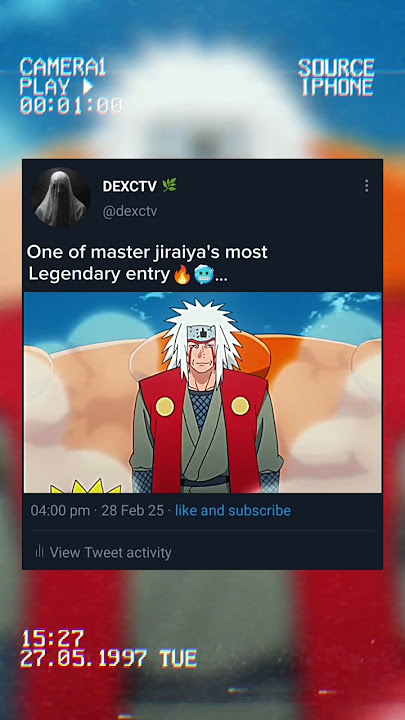Click the 'like and subscribe' link
The height and width of the screenshot is (720, 405).
coord(233,511)
